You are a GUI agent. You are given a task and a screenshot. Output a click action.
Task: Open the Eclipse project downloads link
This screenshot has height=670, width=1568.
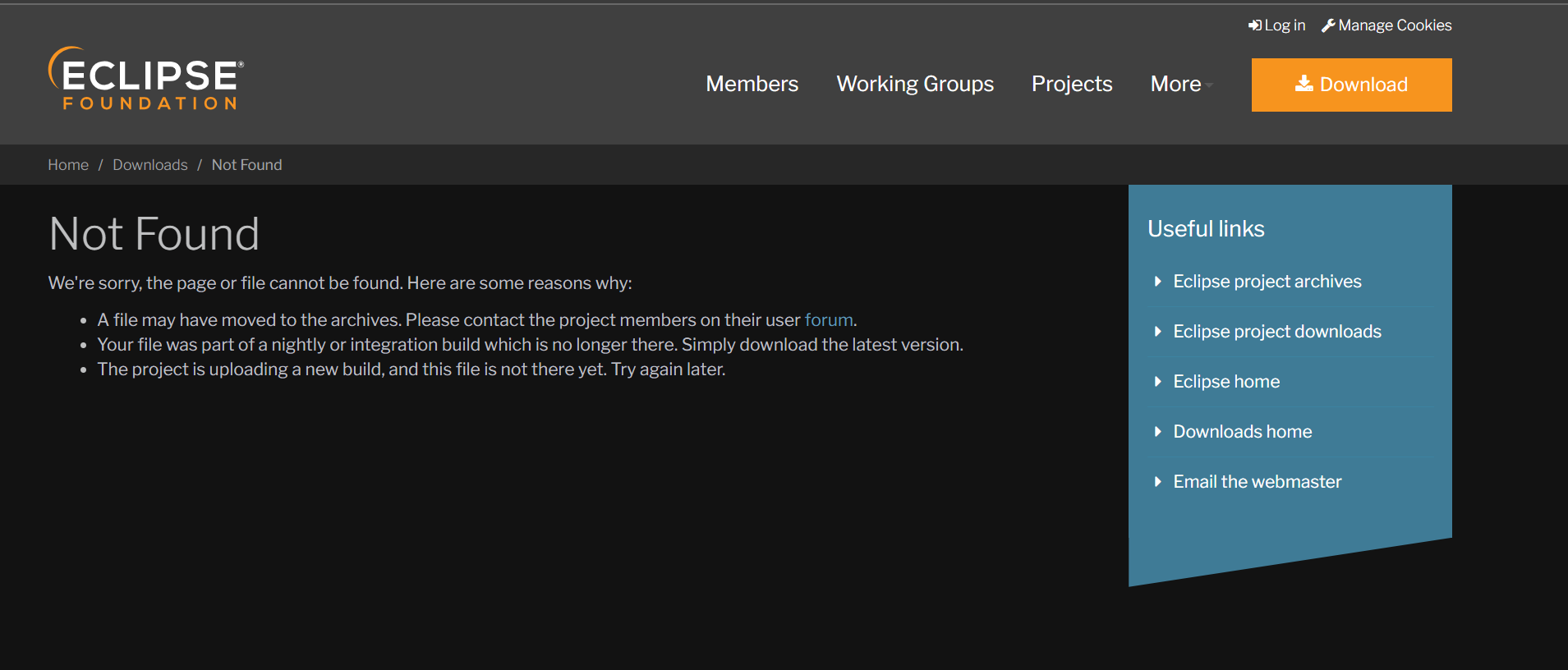click(1277, 332)
